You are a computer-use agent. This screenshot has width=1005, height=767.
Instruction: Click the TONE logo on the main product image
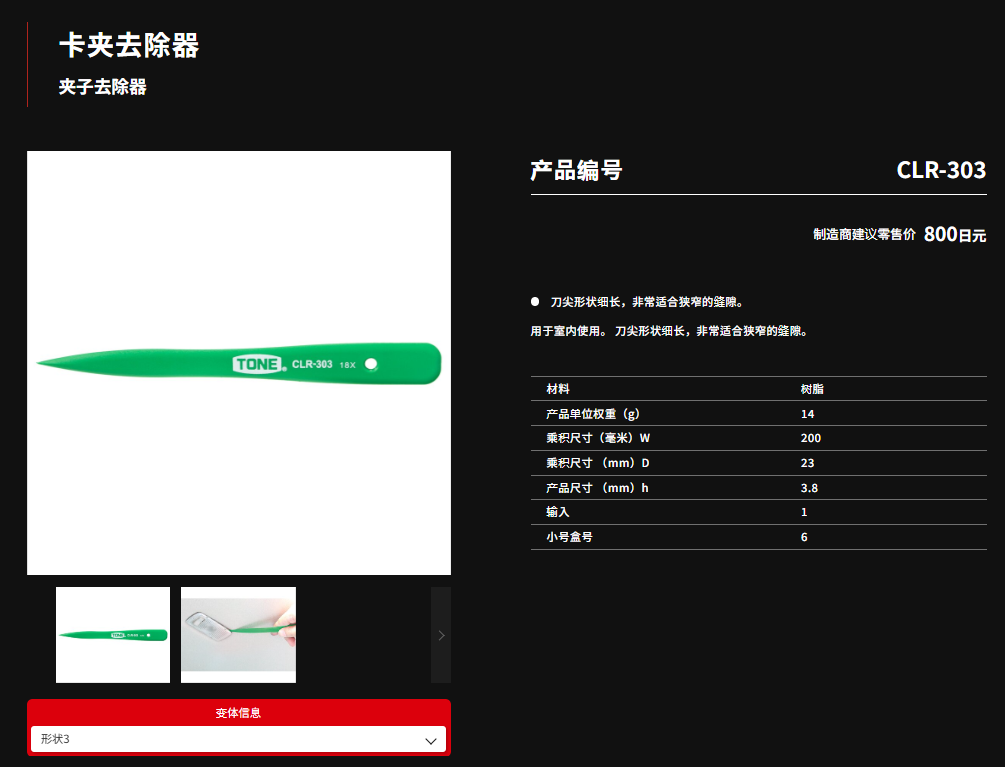[x=260, y=364]
